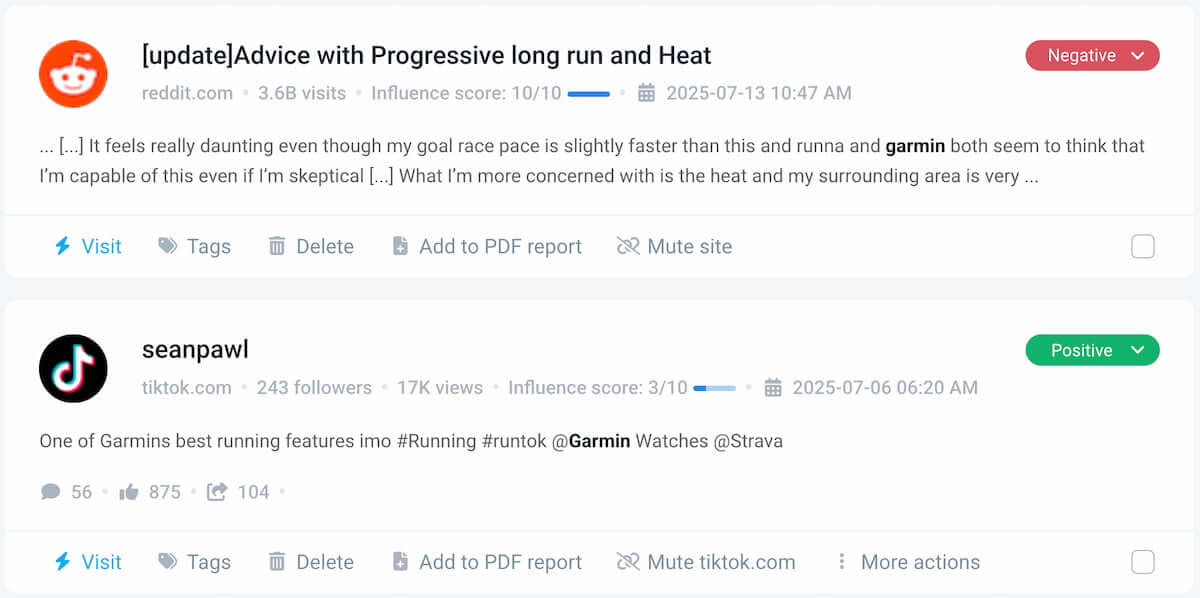This screenshot has width=1200, height=598.
Task: Select the Reddit mention checkbox
Action: [1143, 247]
